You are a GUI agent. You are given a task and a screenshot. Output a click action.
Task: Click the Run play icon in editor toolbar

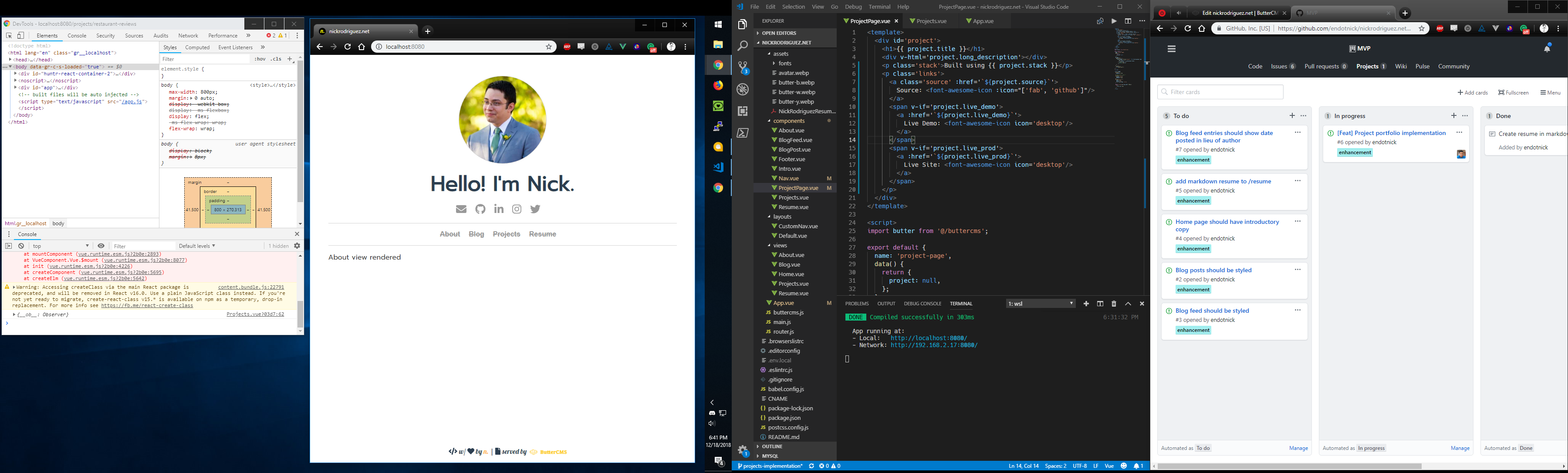(1114, 21)
